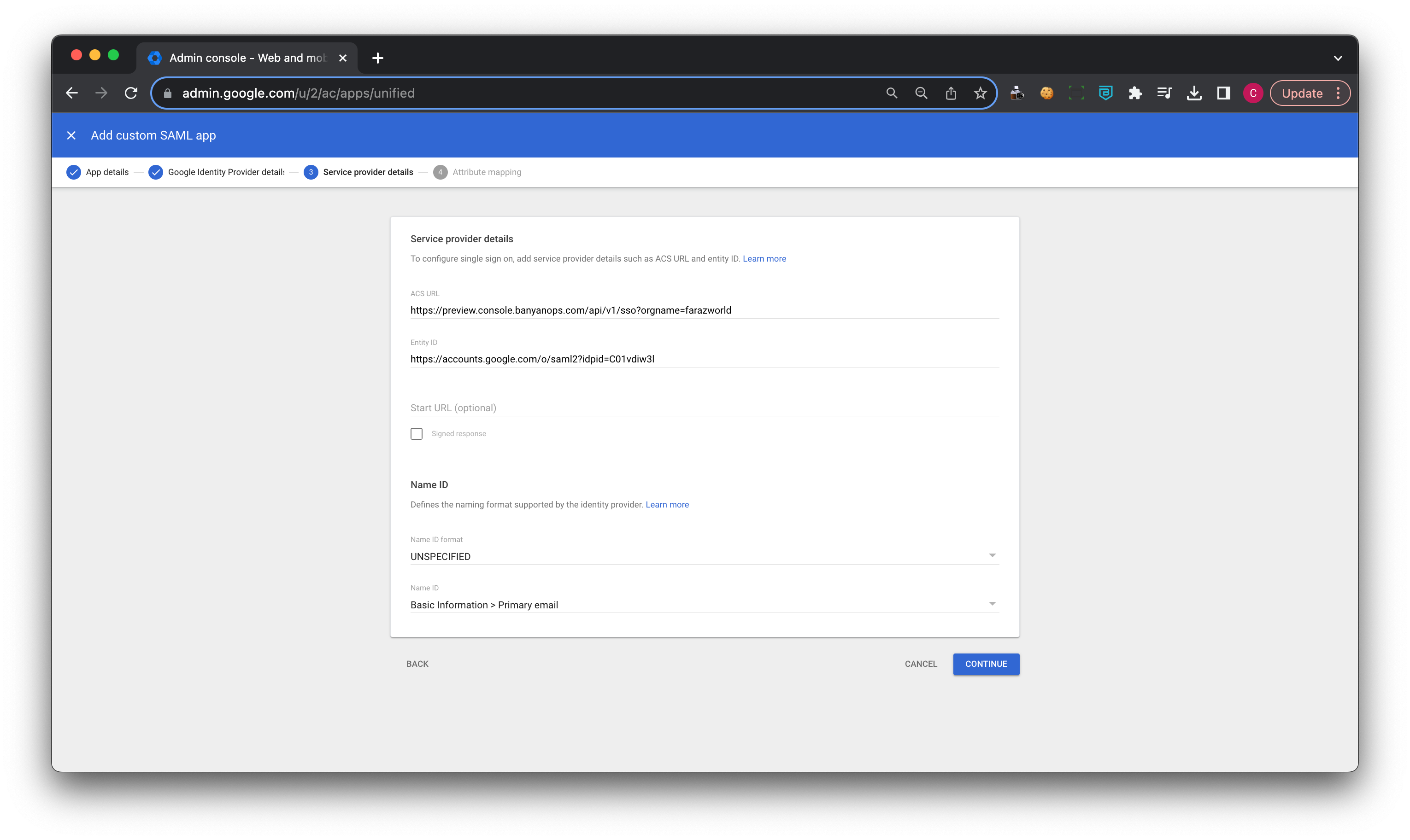Reload the page with browser refresh icon
The image size is (1410, 840).
[131, 93]
